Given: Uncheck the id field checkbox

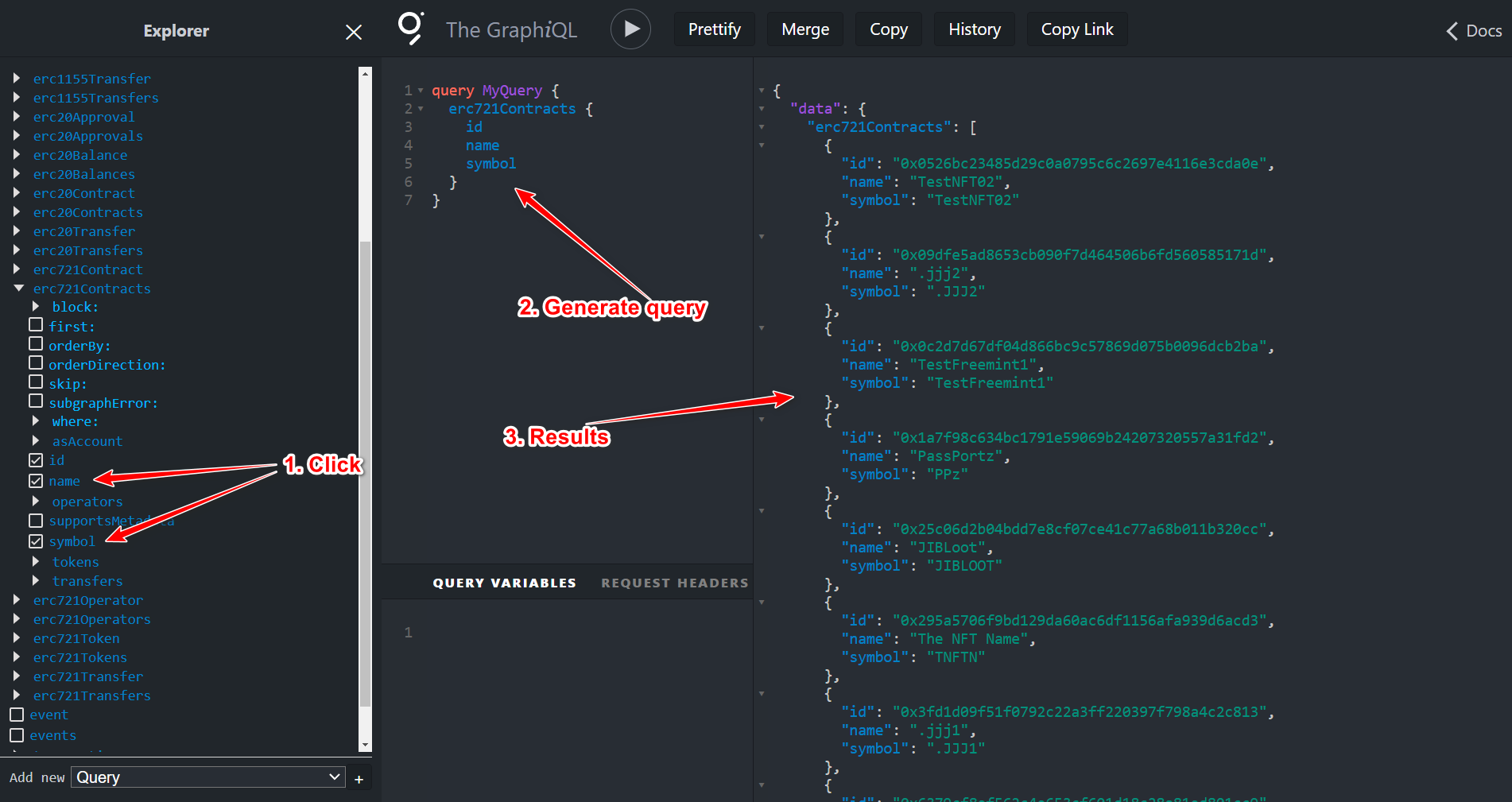Looking at the screenshot, I should (36, 460).
